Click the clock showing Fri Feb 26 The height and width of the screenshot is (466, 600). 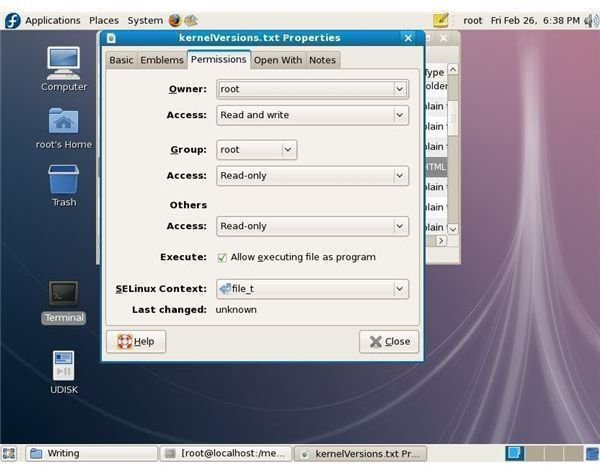point(535,20)
